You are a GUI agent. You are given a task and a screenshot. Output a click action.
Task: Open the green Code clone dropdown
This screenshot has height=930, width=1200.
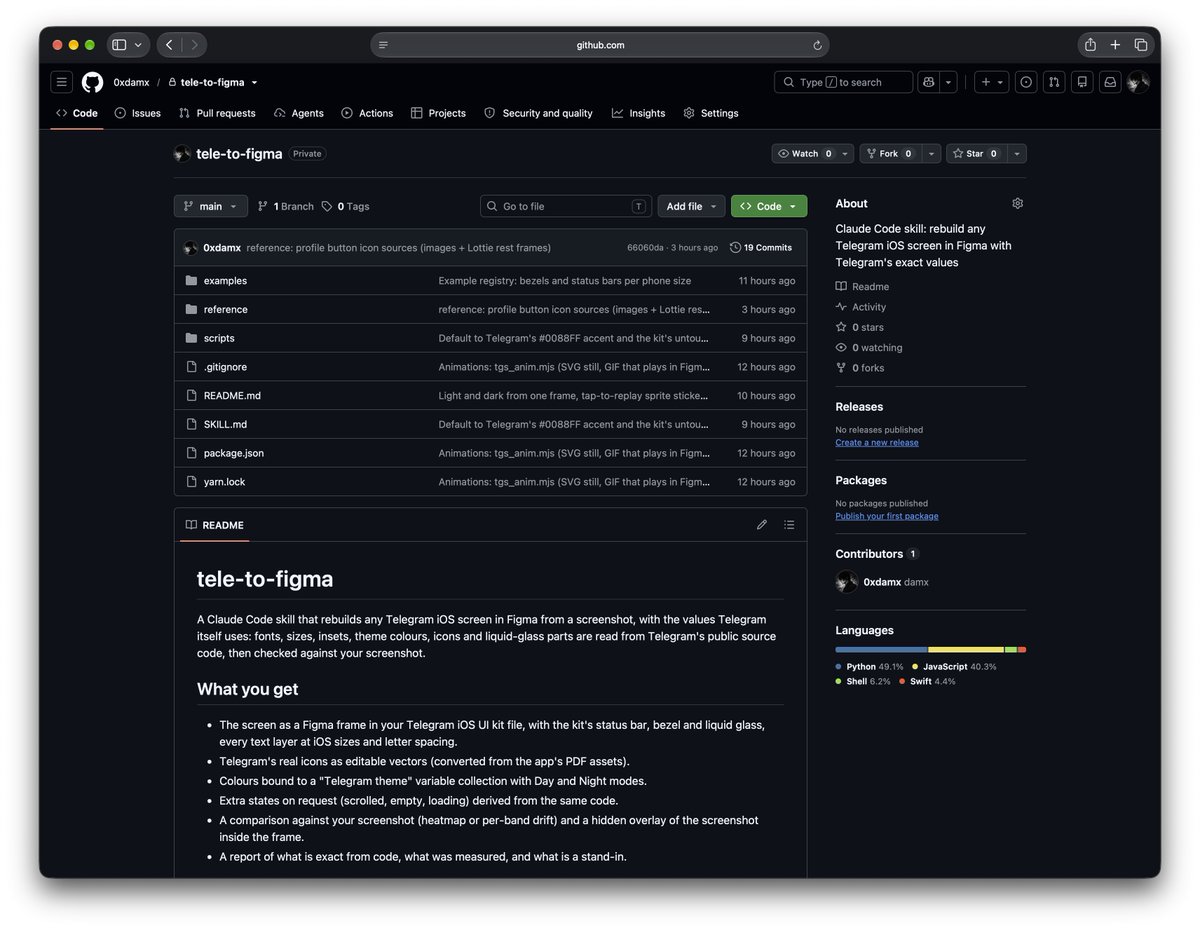(769, 206)
